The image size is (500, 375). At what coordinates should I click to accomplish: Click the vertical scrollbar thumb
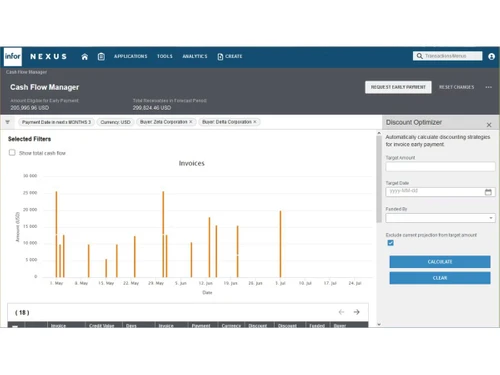tap(379, 179)
